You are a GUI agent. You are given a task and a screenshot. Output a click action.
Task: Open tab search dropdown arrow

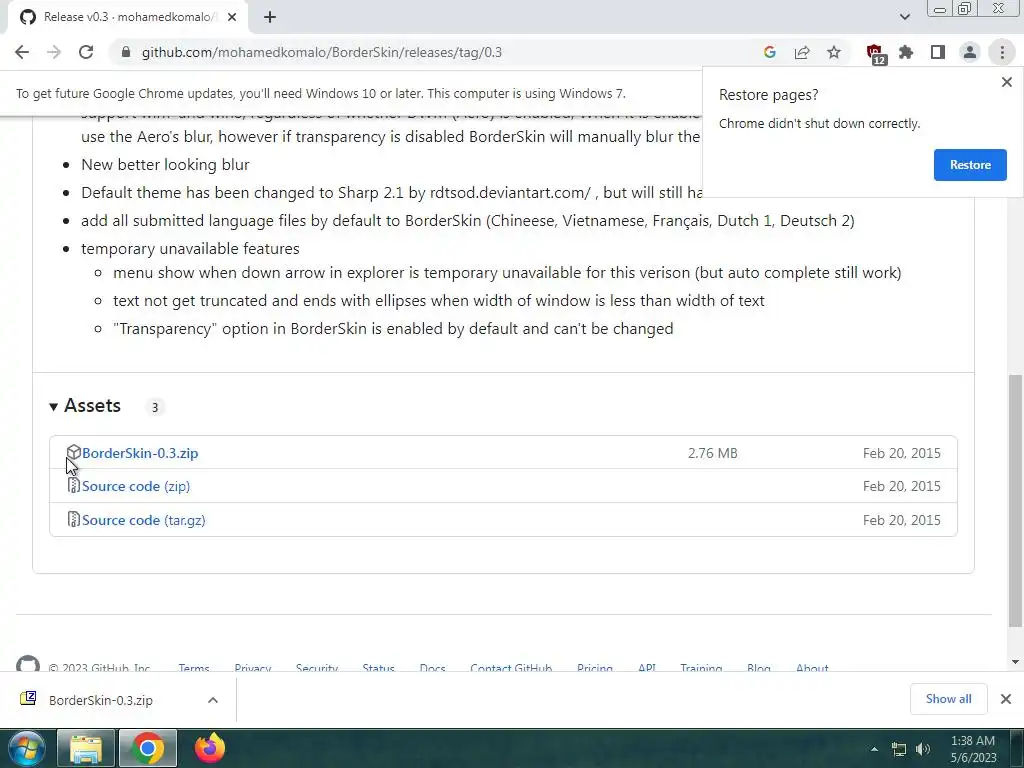(x=904, y=17)
